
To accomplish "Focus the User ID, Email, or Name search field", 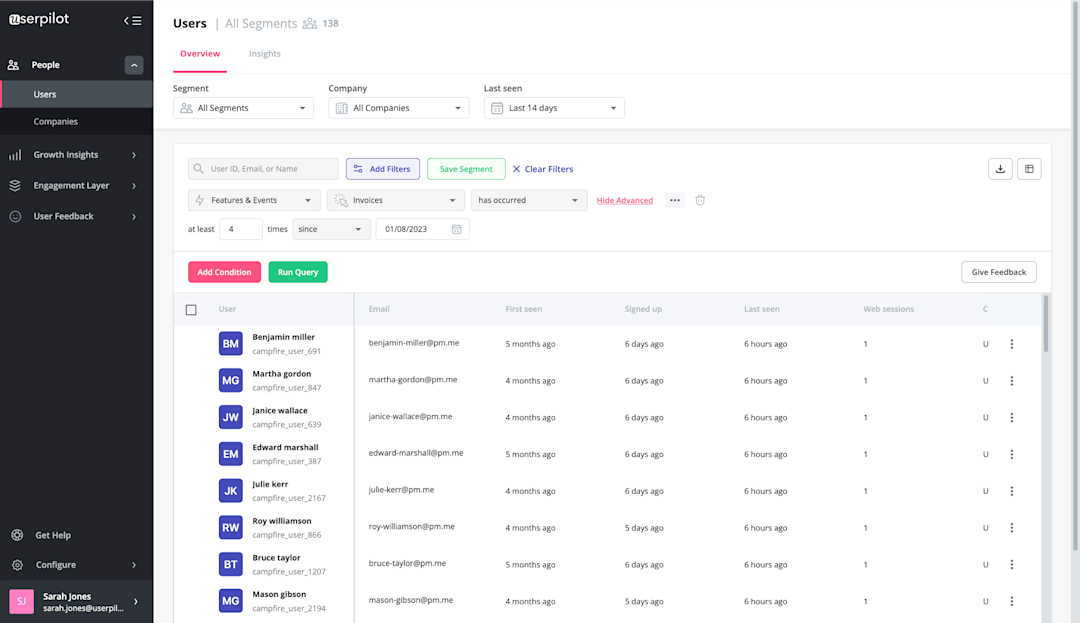I will click(x=263, y=169).
